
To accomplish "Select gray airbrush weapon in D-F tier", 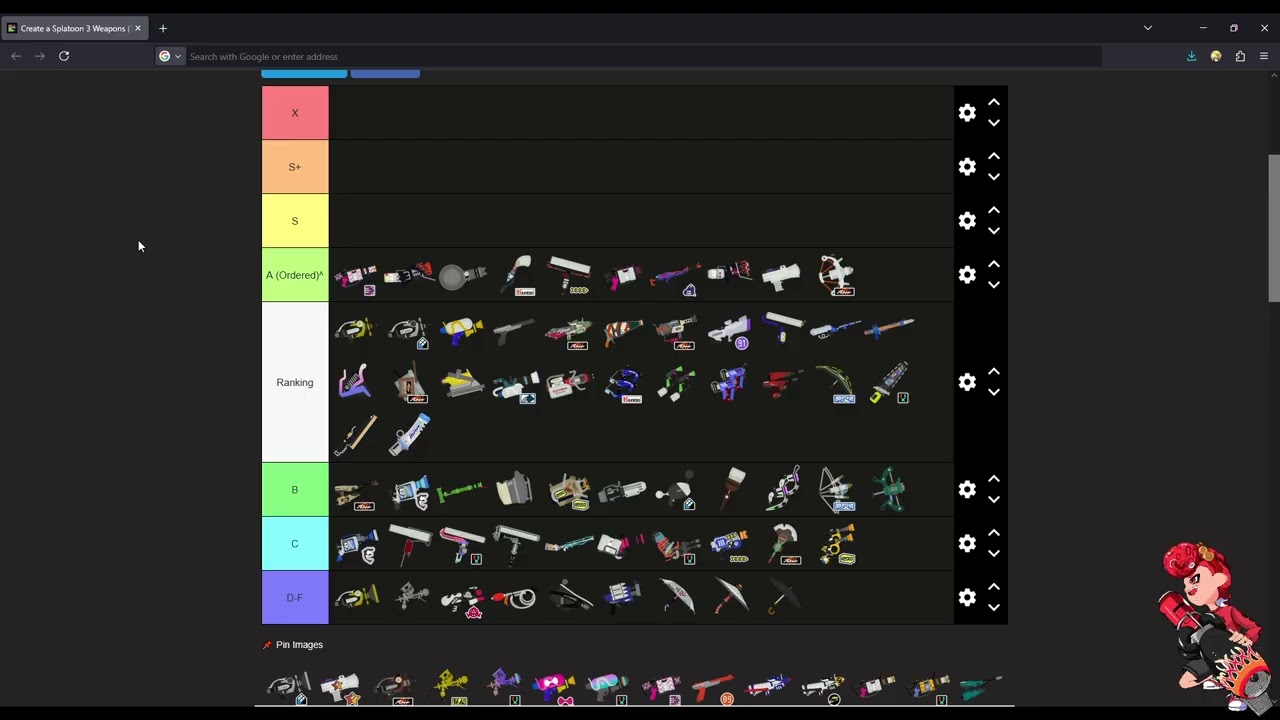I will 410,597.
